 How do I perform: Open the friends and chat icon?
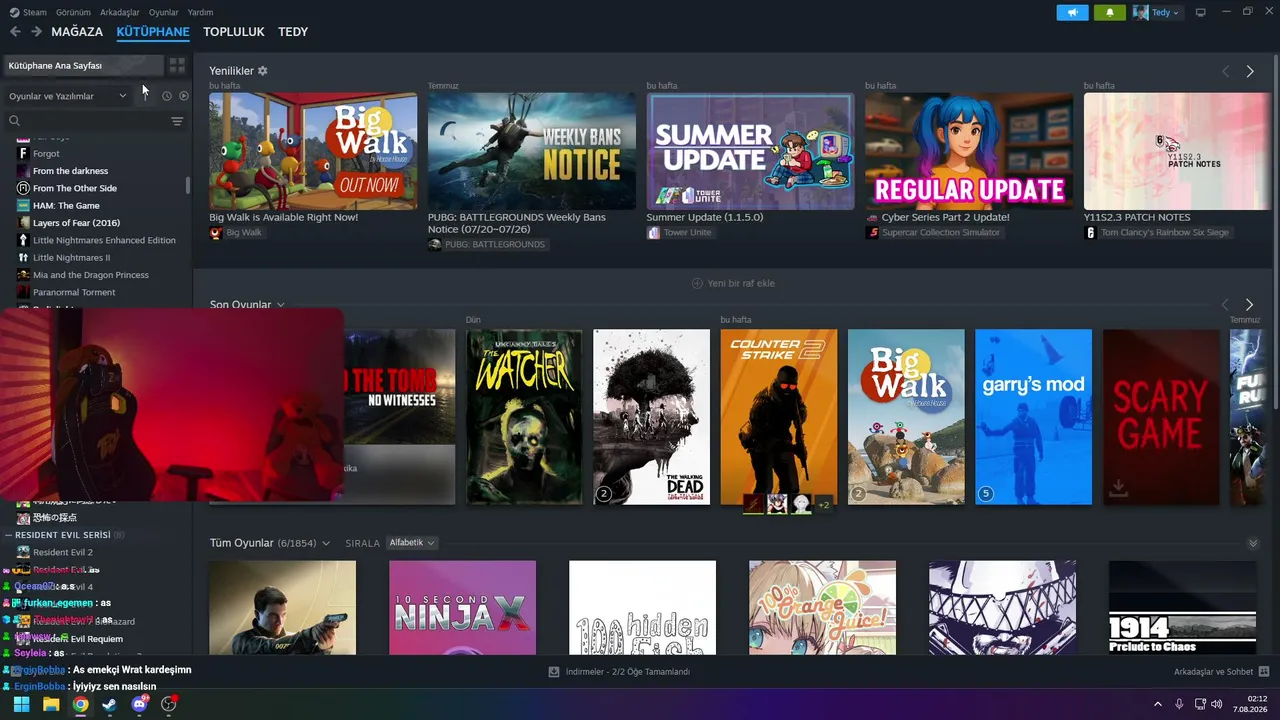[x=1264, y=672]
